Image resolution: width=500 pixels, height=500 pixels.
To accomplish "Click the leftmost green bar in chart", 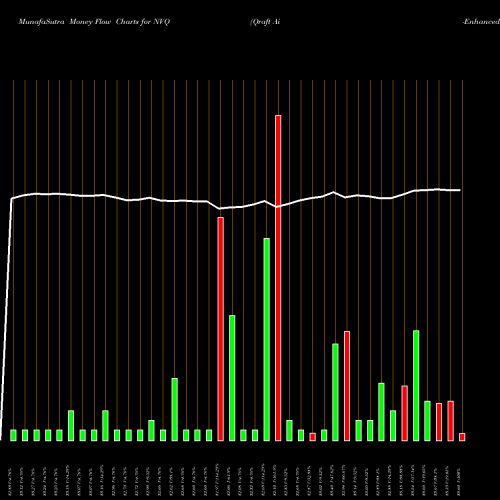I will coord(13,435).
